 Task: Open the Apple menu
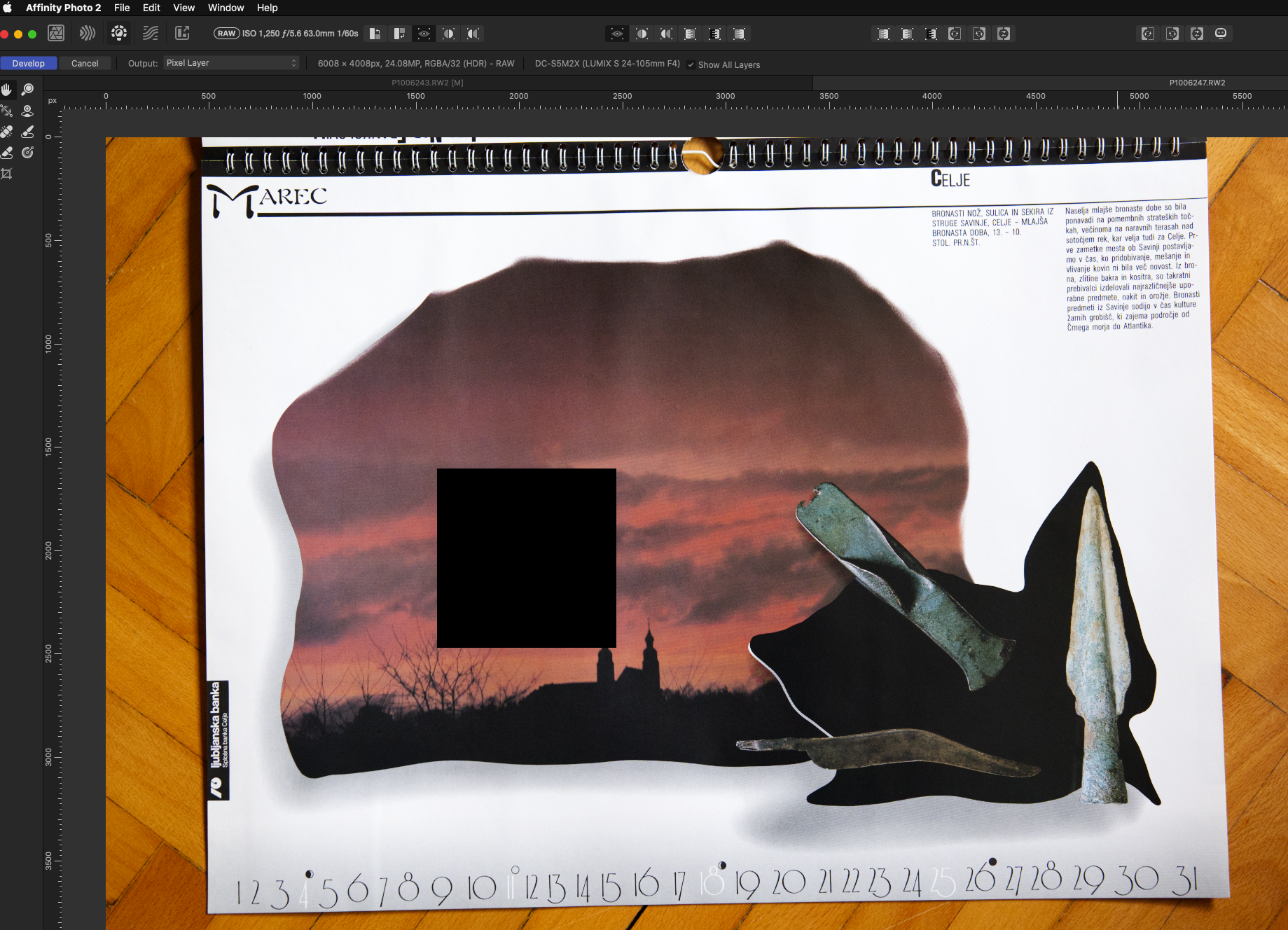click(x=8, y=8)
